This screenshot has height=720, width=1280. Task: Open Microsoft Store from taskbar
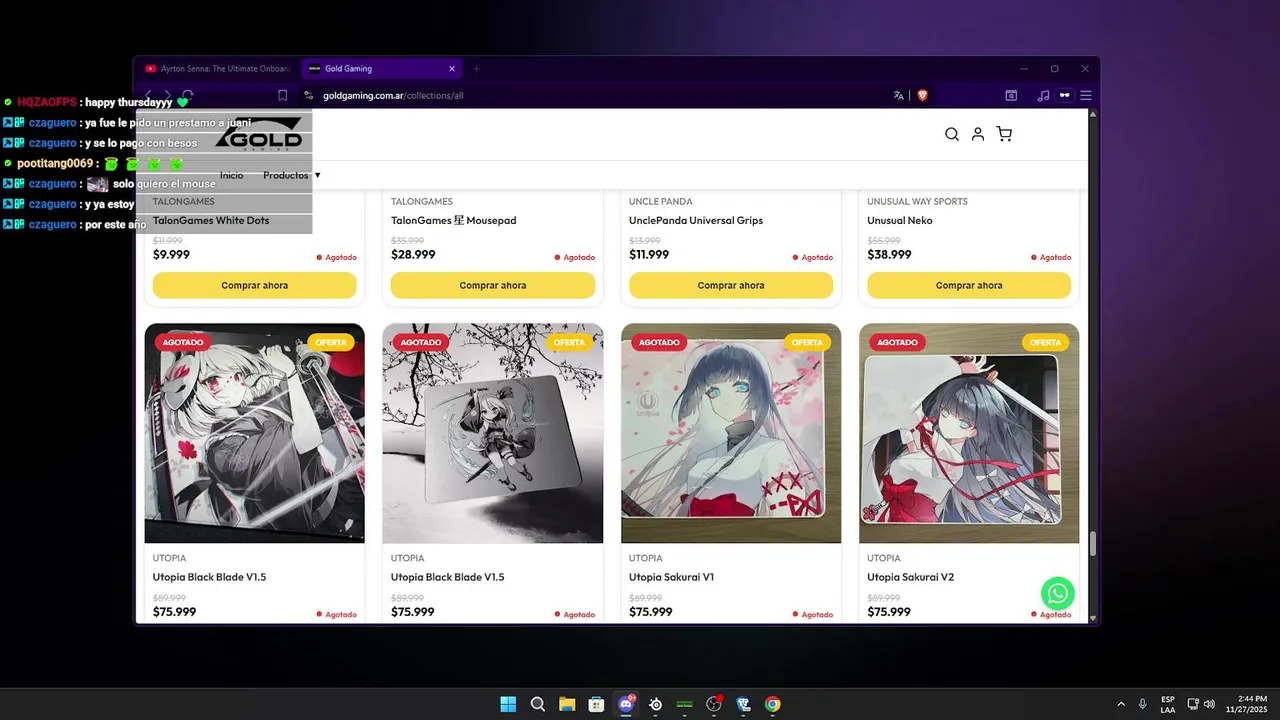(596, 704)
